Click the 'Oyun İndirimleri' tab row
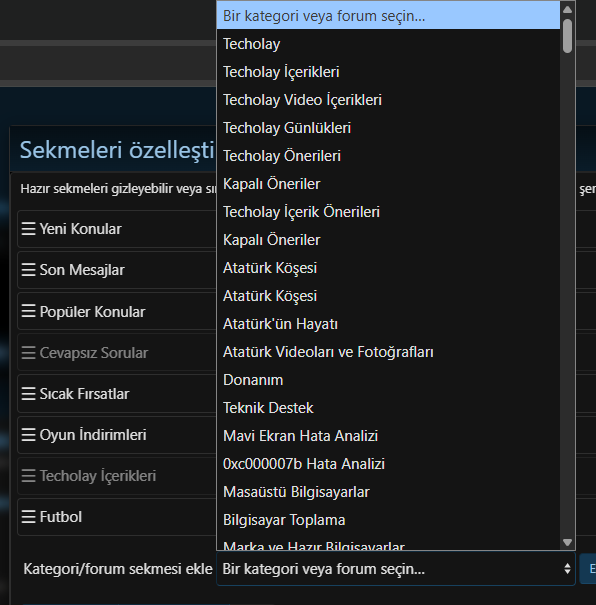The height and width of the screenshot is (605, 596). [x=116, y=434]
